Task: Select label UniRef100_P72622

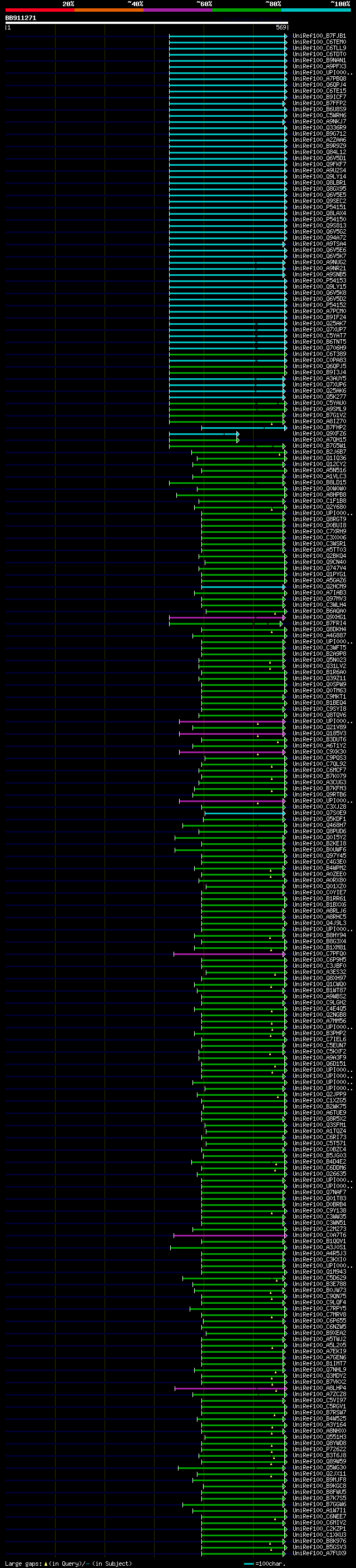Action: click(319, 1450)
